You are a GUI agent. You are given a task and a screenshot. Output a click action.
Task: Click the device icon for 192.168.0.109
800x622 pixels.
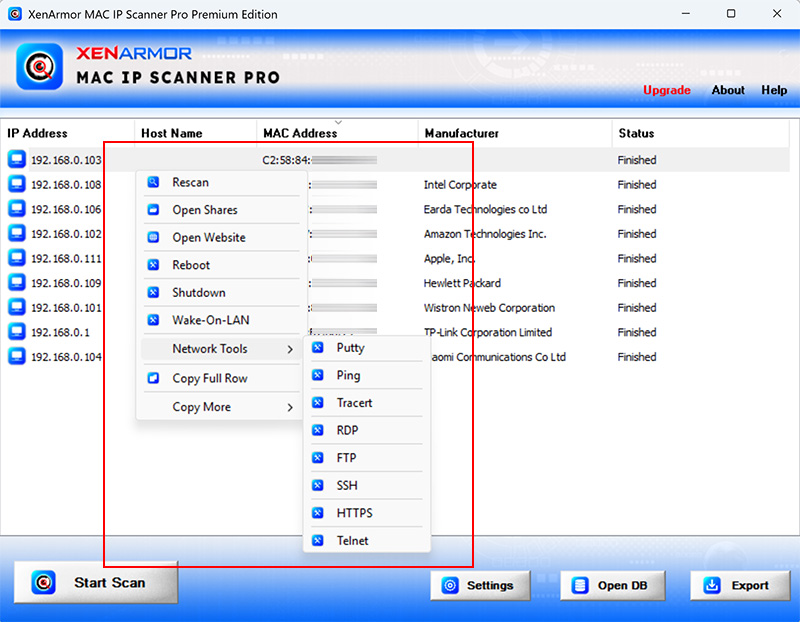coord(17,282)
